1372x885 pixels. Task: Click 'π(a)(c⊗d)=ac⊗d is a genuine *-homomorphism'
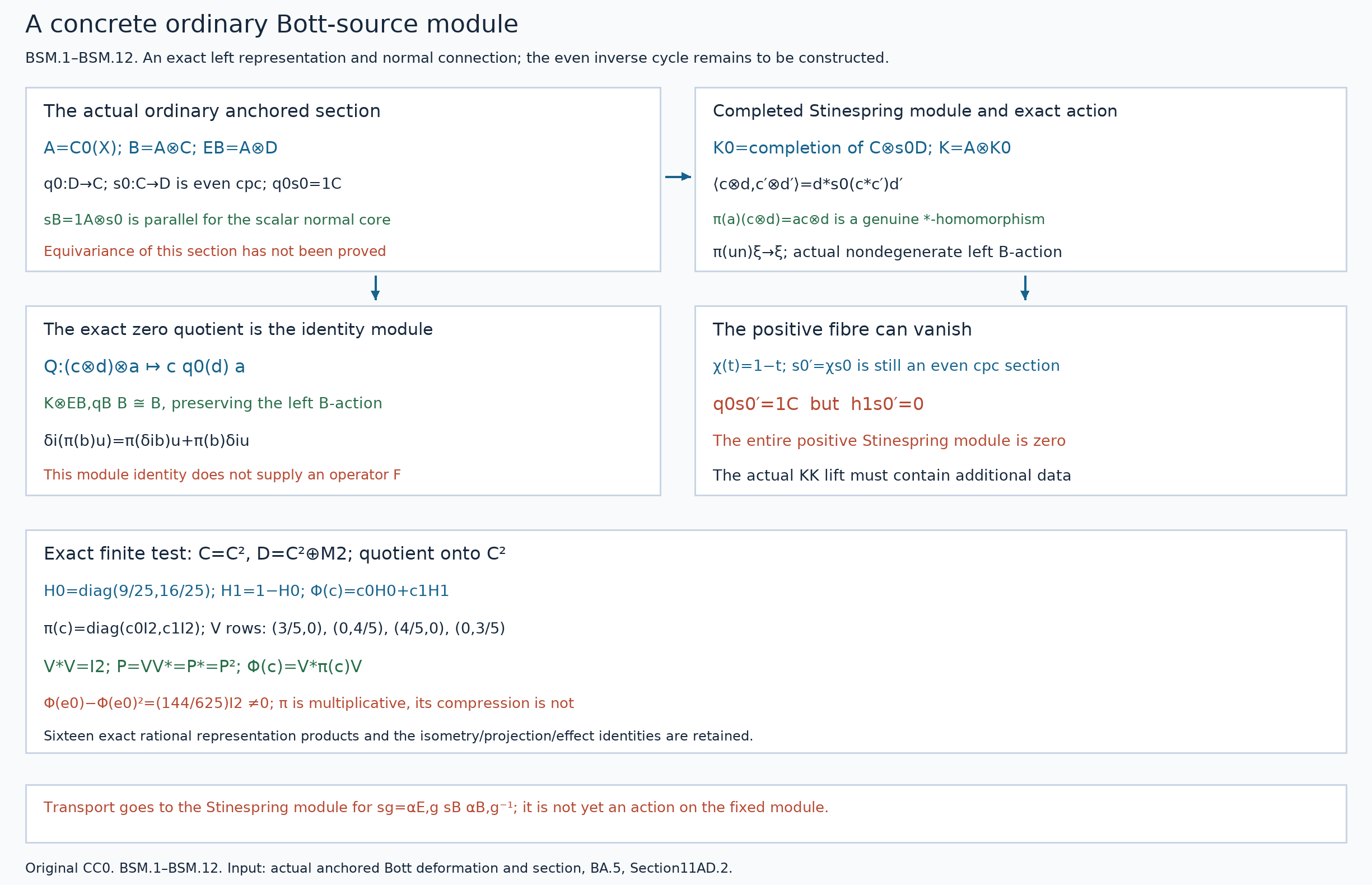(x=879, y=220)
